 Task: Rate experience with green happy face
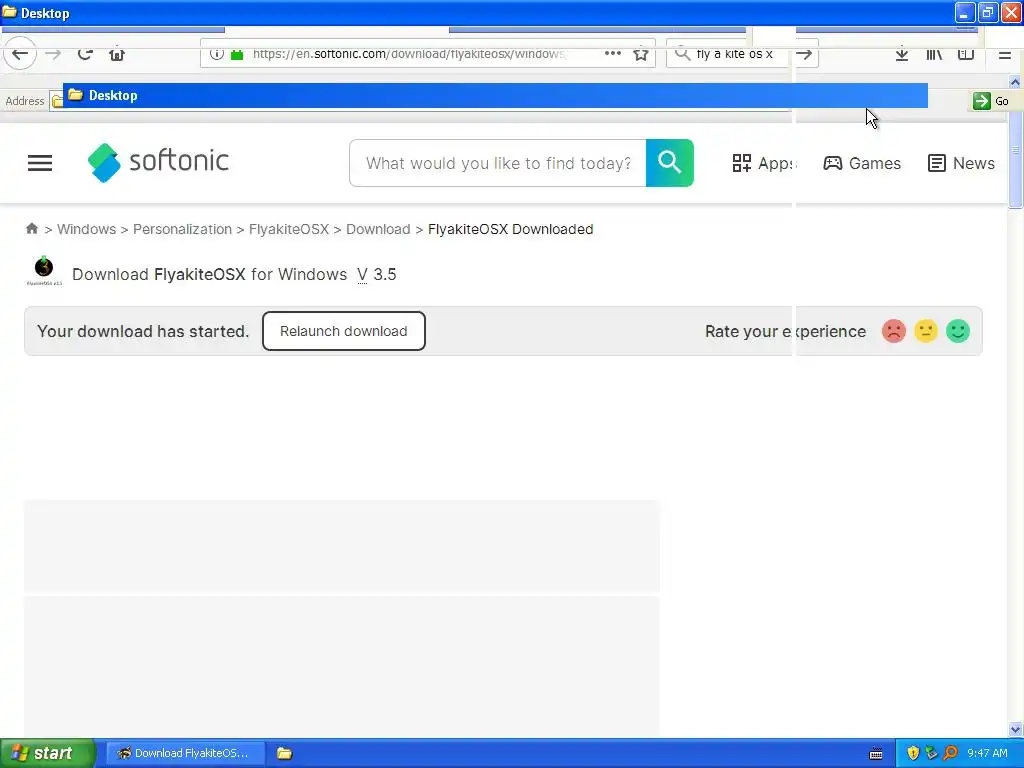[957, 331]
